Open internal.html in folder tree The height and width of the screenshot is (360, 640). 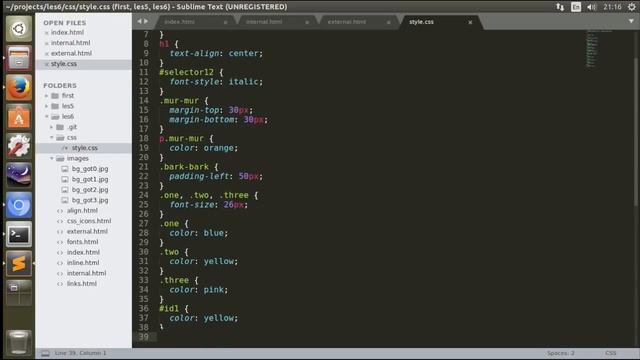pos(86,273)
